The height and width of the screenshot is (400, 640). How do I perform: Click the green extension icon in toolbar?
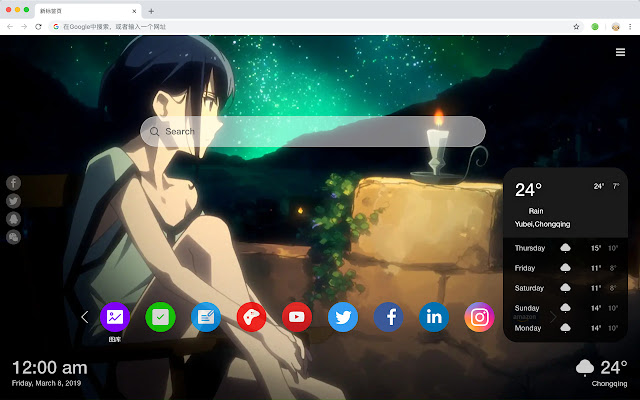(x=595, y=27)
